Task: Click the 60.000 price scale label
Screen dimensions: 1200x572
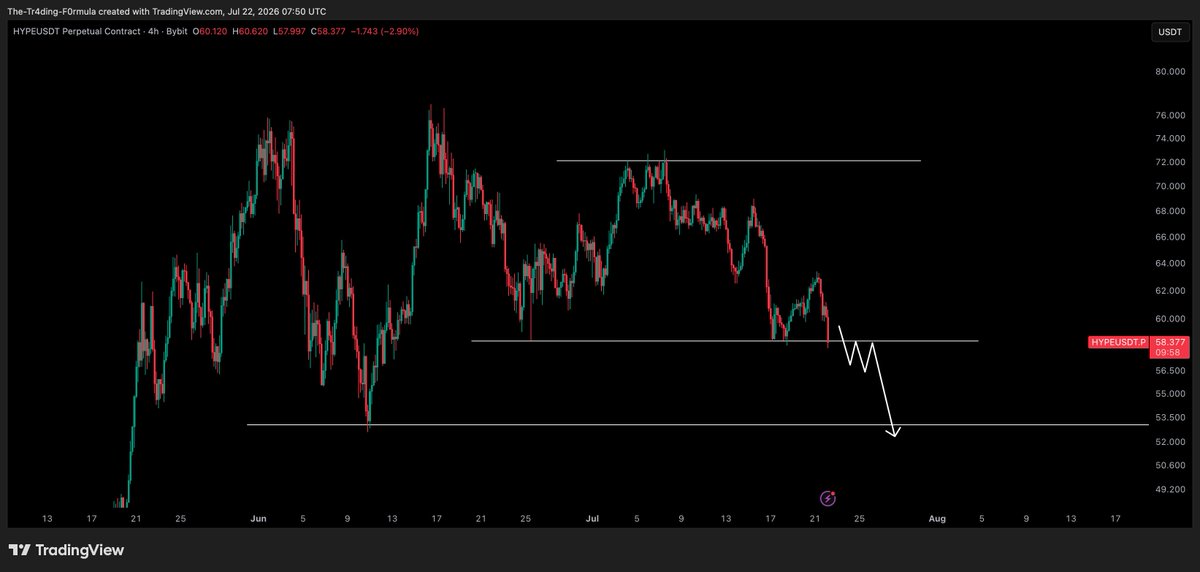Action: click(1168, 319)
